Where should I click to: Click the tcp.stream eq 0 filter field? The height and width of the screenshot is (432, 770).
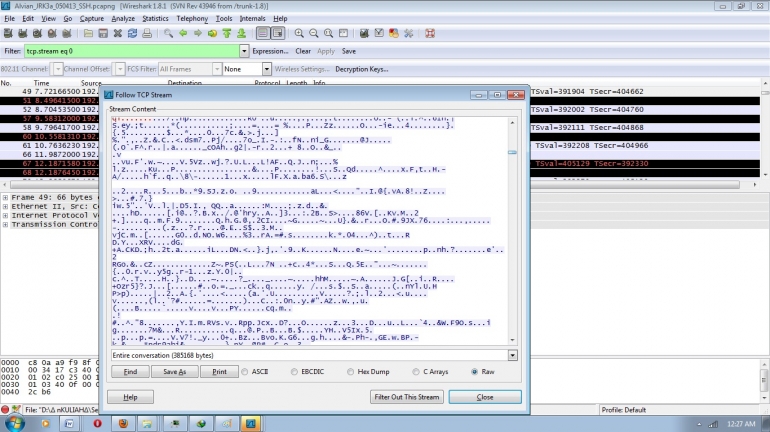pos(132,51)
